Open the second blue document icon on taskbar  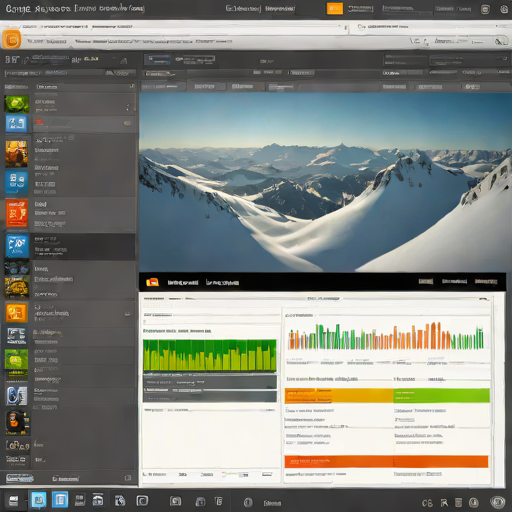click(x=60, y=500)
